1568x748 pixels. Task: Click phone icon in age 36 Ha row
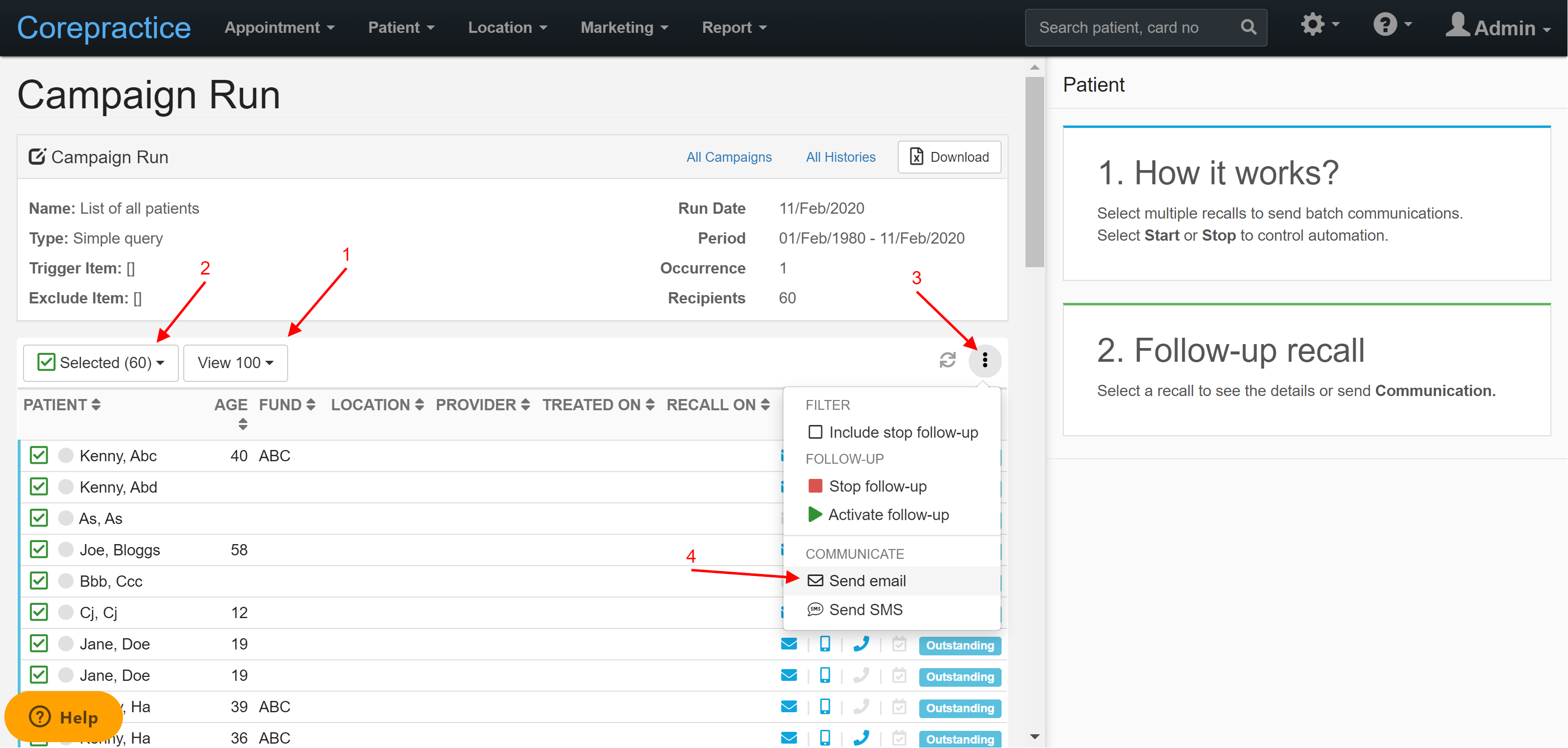tap(861, 738)
